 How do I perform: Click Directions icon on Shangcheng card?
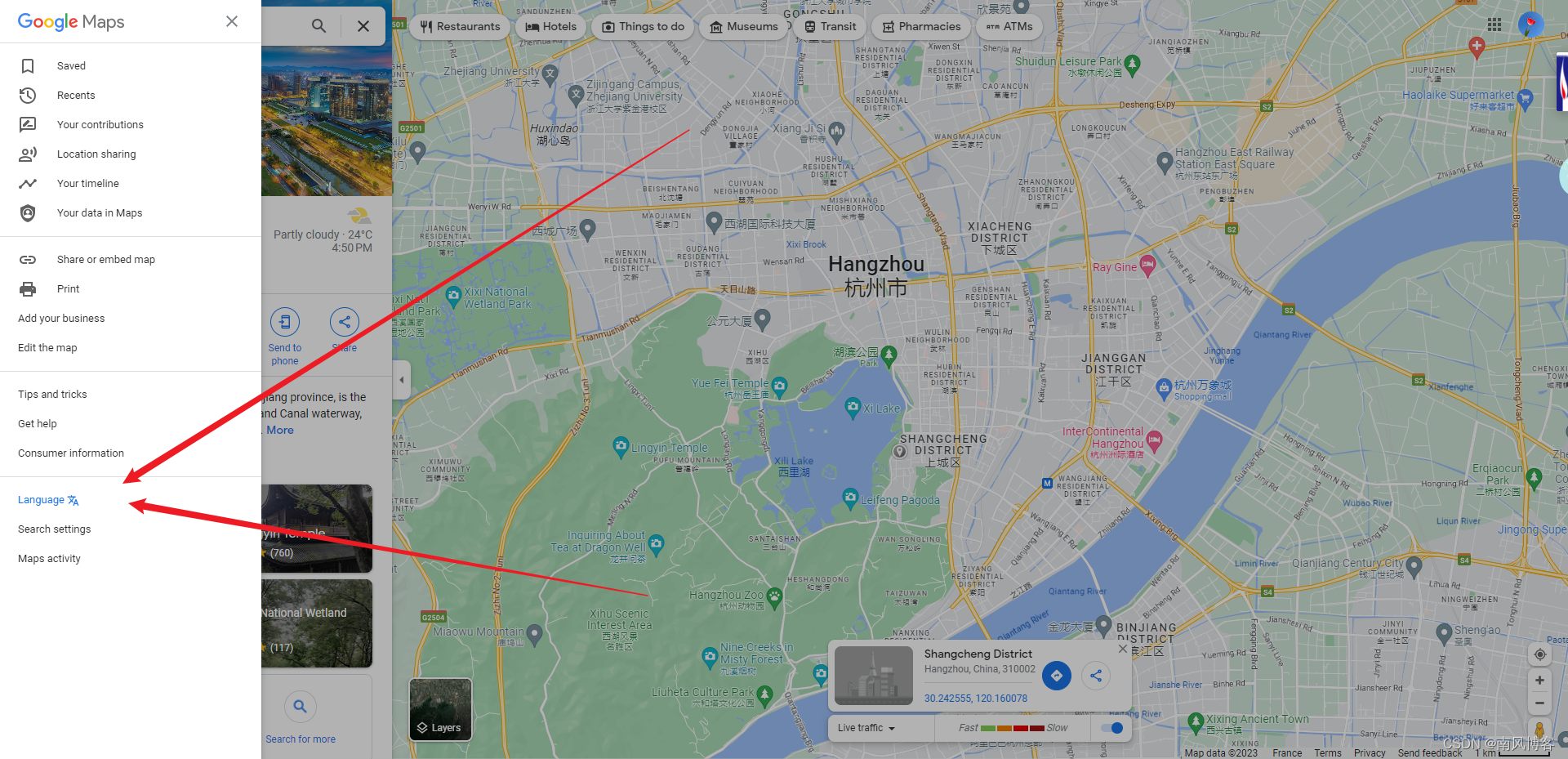click(1057, 676)
